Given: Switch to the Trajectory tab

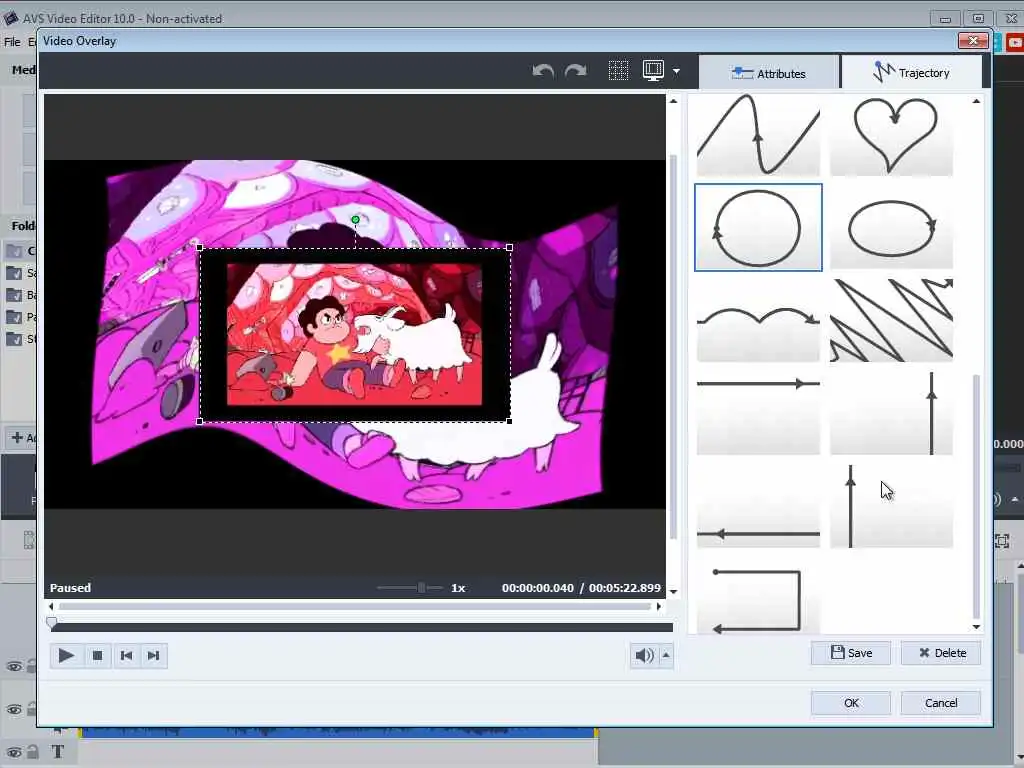Looking at the screenshot, I should click(x=912, y=72).
